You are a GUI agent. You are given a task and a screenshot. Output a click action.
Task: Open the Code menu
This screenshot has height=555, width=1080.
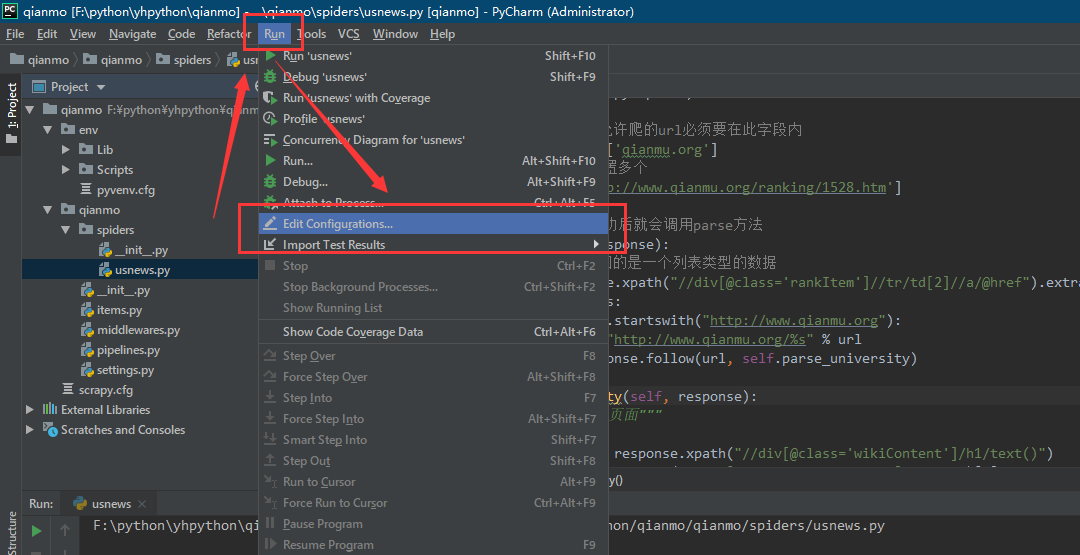tap(181, 34)
